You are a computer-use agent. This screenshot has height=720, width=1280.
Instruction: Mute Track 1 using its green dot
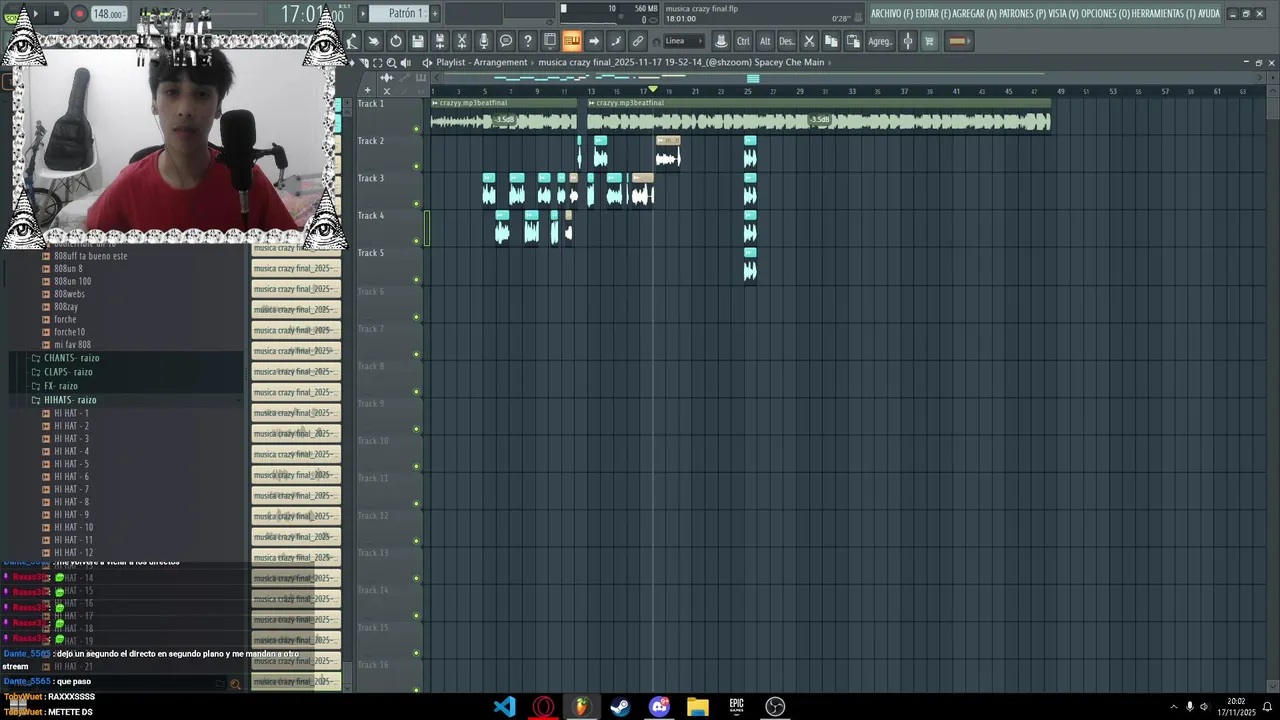click(417, 129)
